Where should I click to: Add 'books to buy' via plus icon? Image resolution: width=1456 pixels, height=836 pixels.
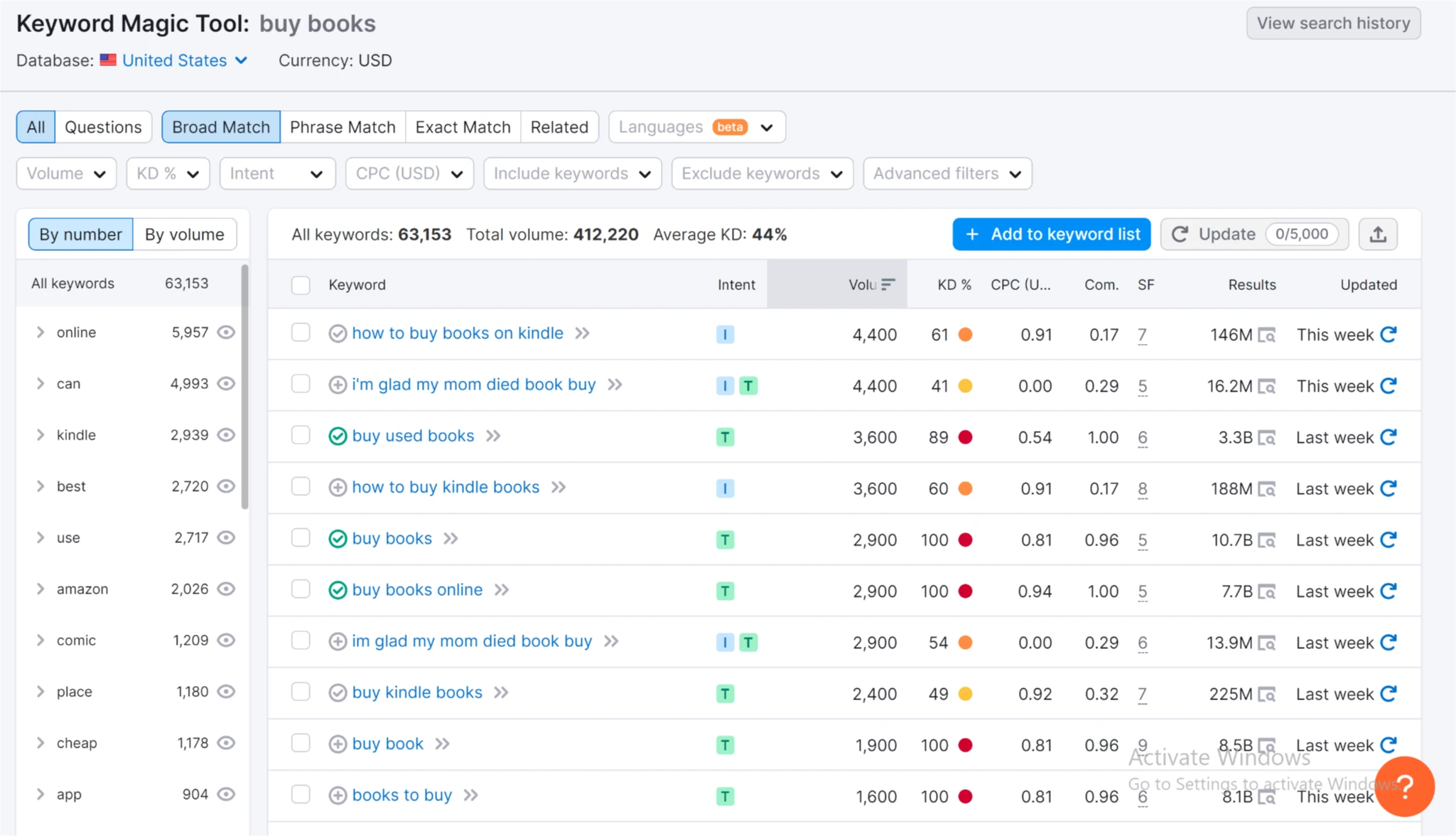(x=338, y=795)
